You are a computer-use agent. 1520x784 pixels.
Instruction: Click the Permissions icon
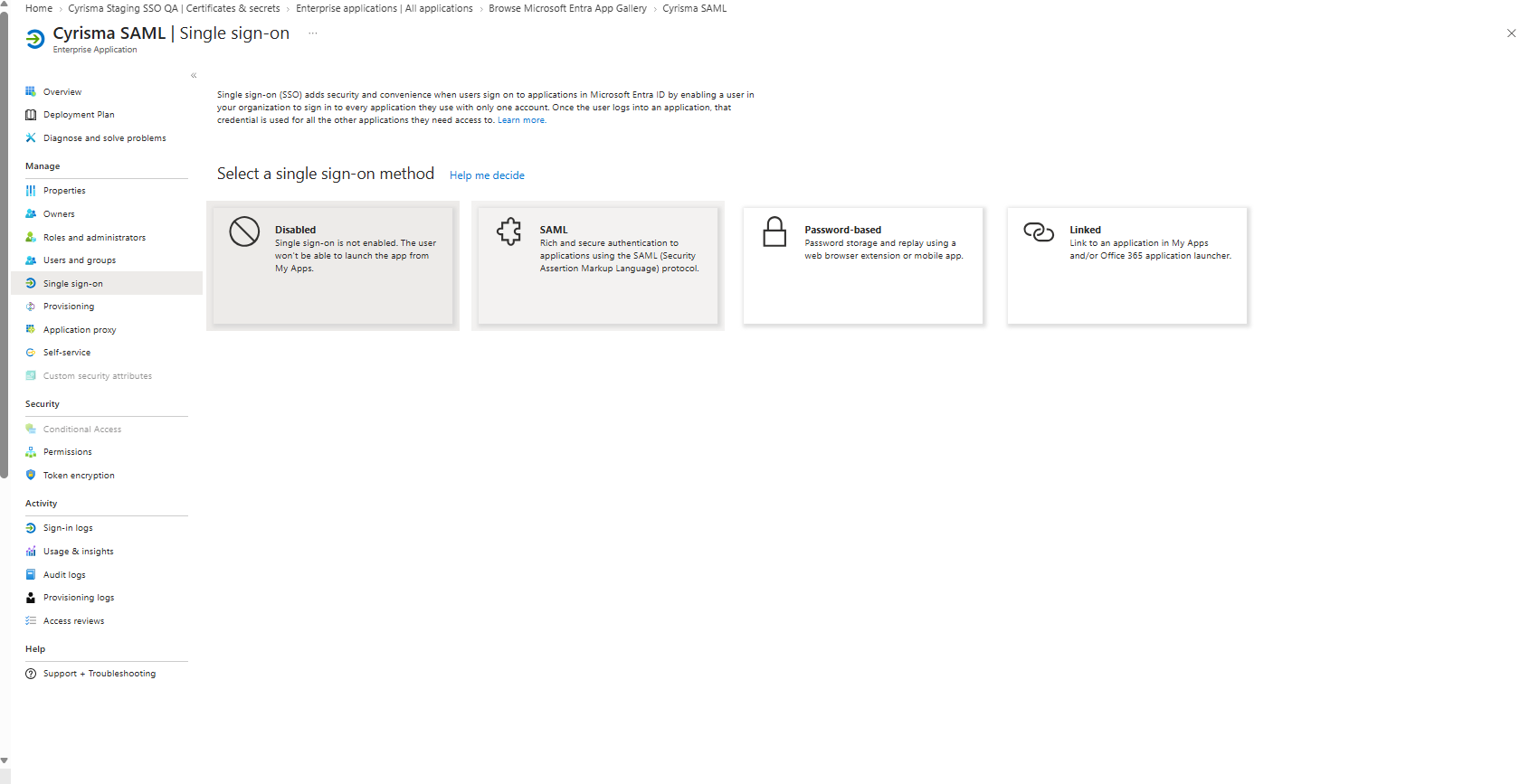(31, 452)
